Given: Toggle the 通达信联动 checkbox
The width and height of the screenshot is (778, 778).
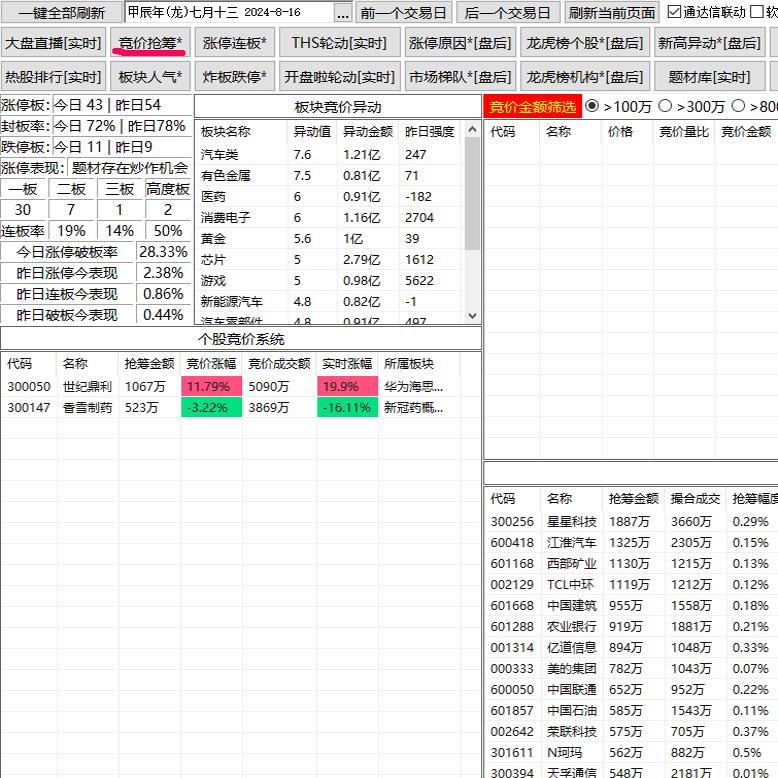Looking at the screenshot, I should pos(674,12).
